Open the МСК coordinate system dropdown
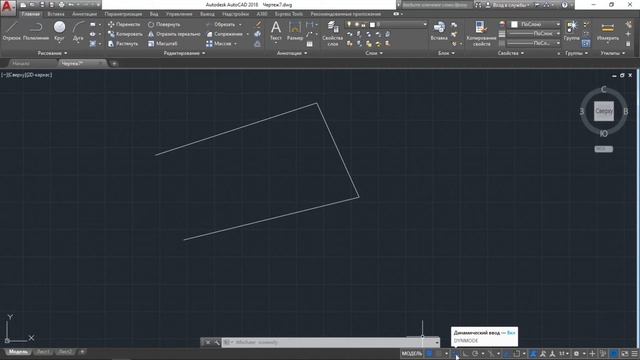 (604, 149)
